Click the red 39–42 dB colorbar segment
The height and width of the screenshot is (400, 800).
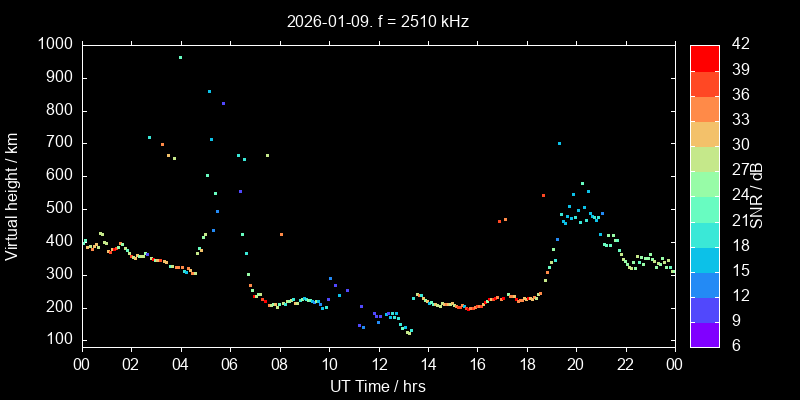click(x=704, y=57)
